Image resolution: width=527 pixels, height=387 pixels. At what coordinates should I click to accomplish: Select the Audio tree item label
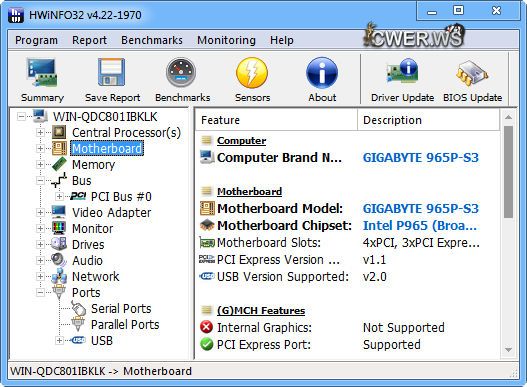(x=87, y=261)
